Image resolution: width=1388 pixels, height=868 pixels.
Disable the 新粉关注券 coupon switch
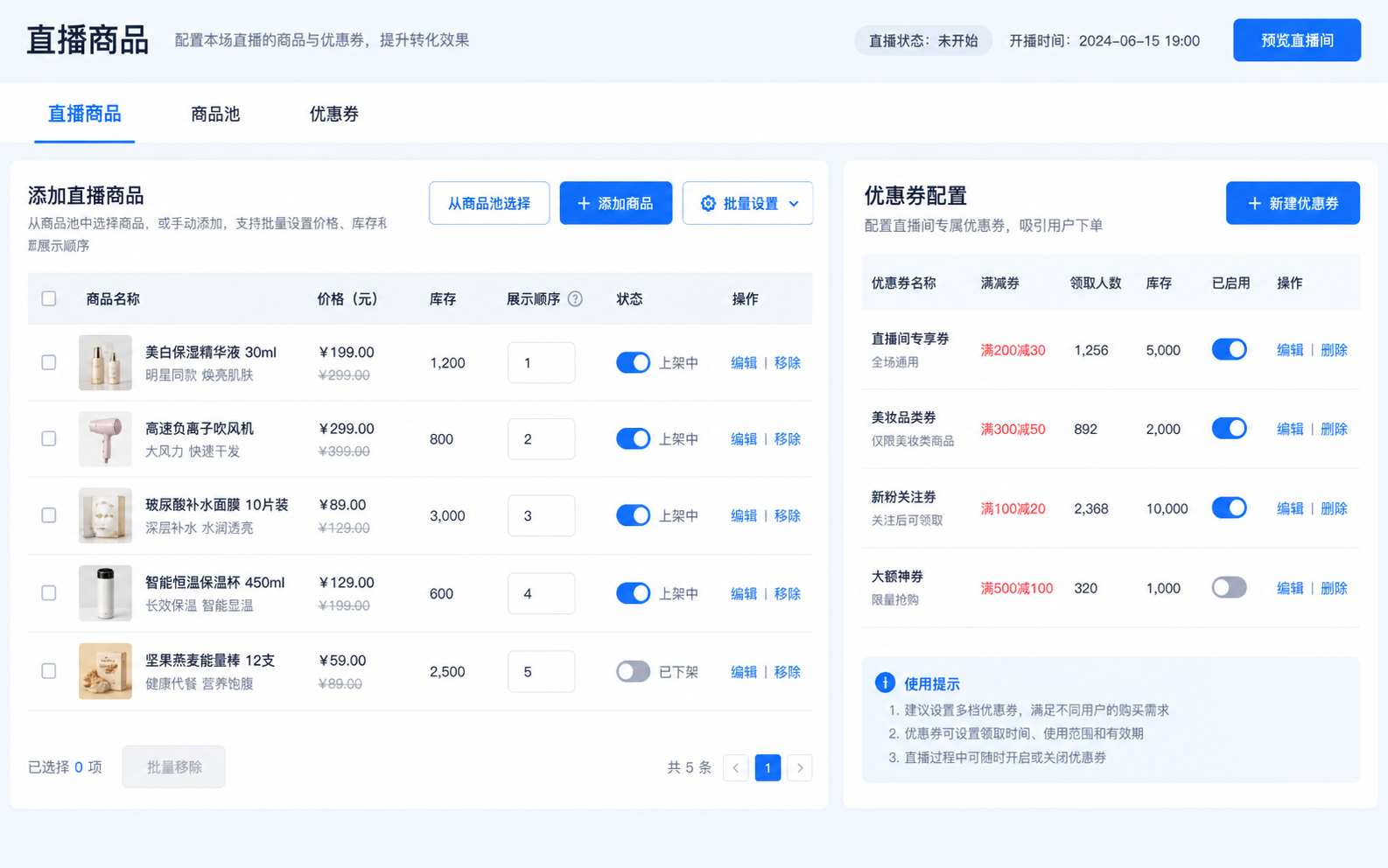1230,508
